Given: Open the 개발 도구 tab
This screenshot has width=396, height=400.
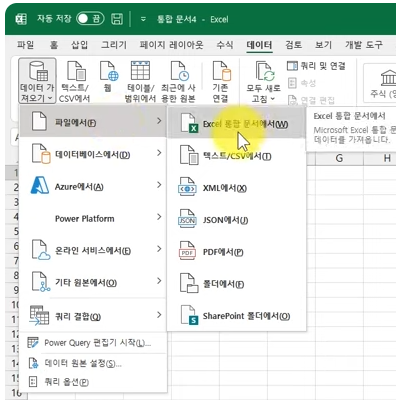Looking at the screenshot, I should click(364, 45).
